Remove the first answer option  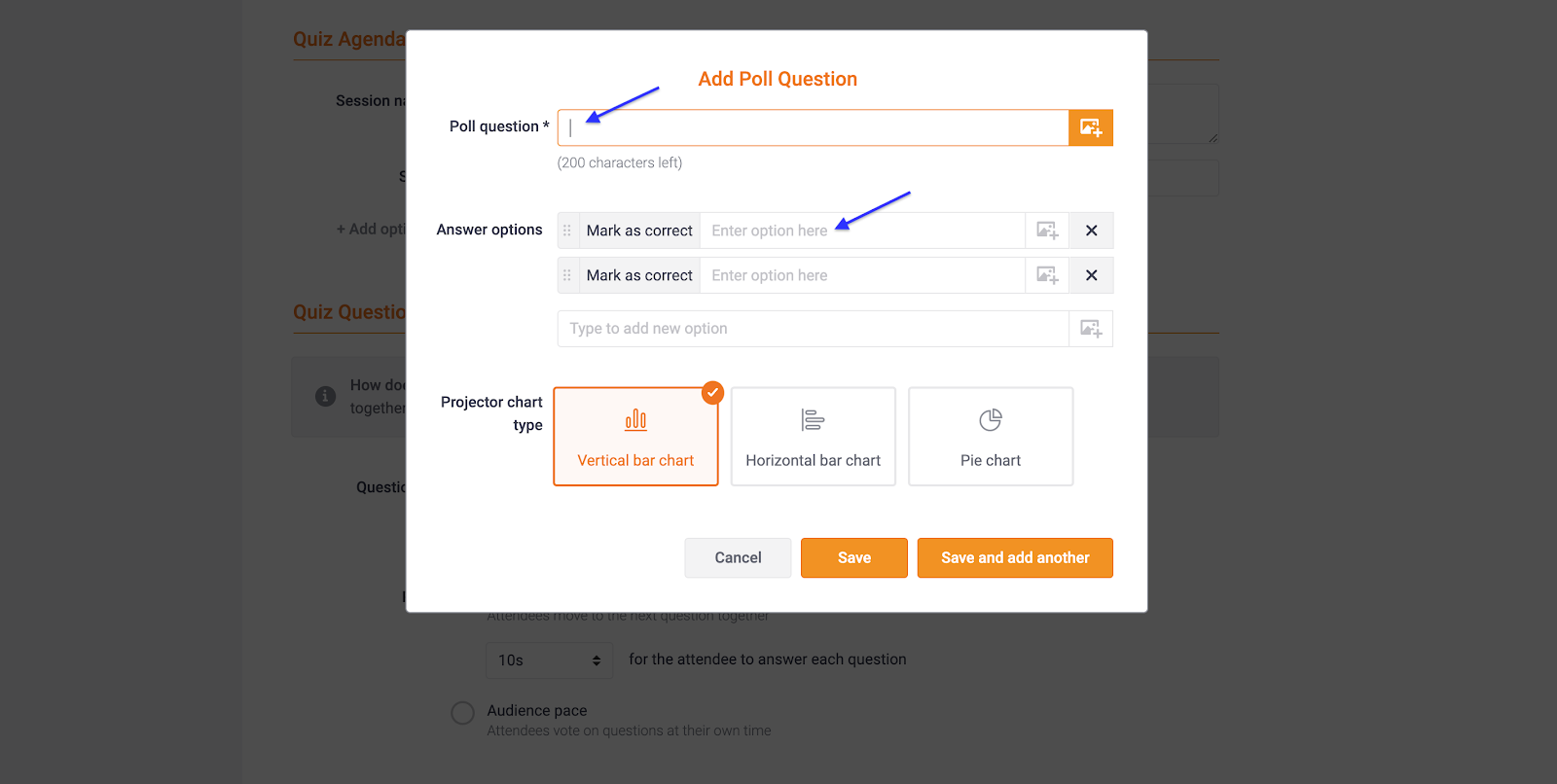point(1091,231)
